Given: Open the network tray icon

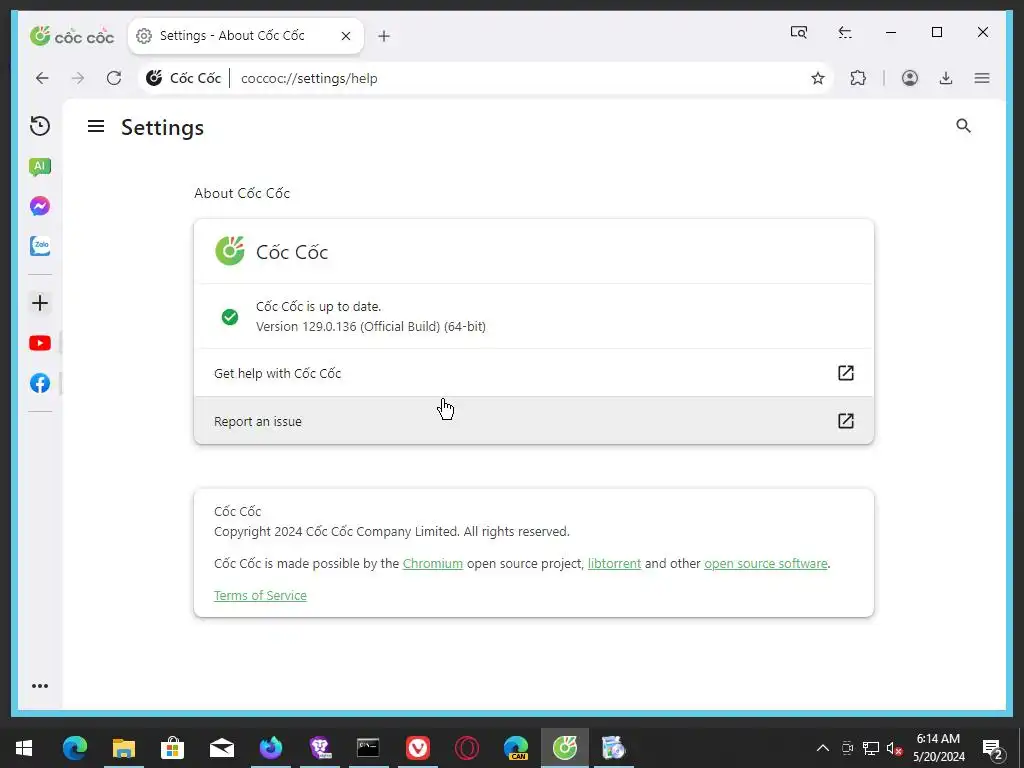Looking at the screenshot, I should coord(871,748).
